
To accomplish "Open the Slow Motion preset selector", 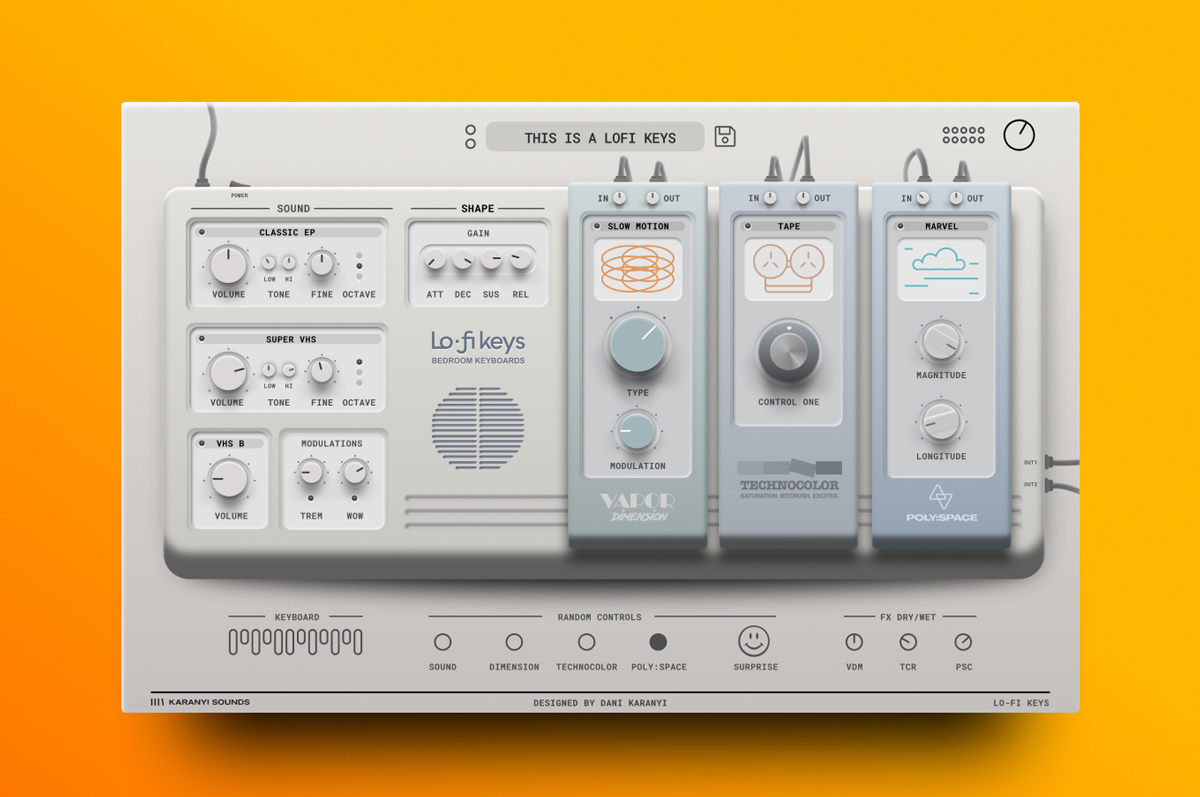I will [x=638, y=226].
